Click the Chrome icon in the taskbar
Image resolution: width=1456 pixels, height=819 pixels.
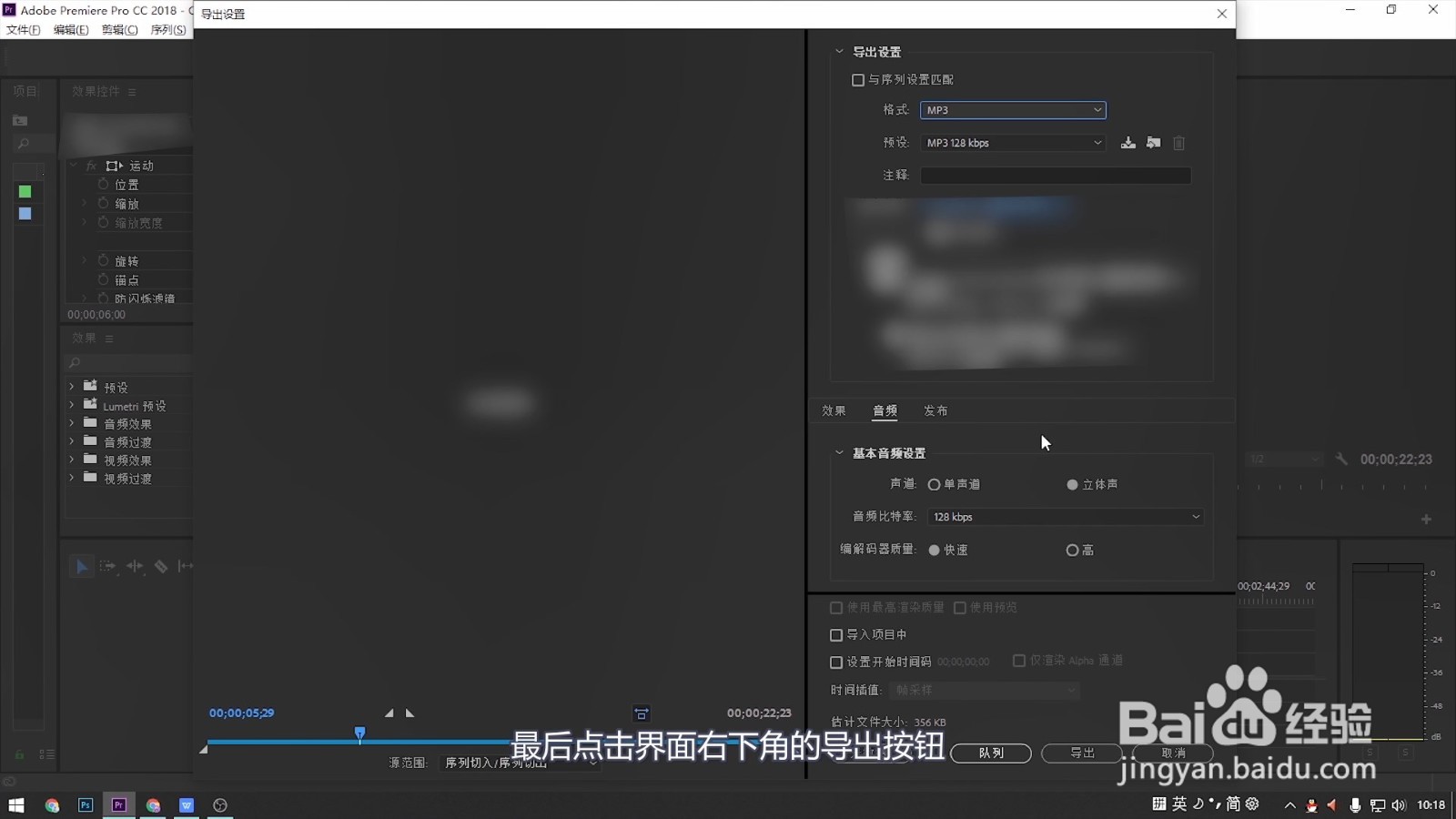point(52,804)
